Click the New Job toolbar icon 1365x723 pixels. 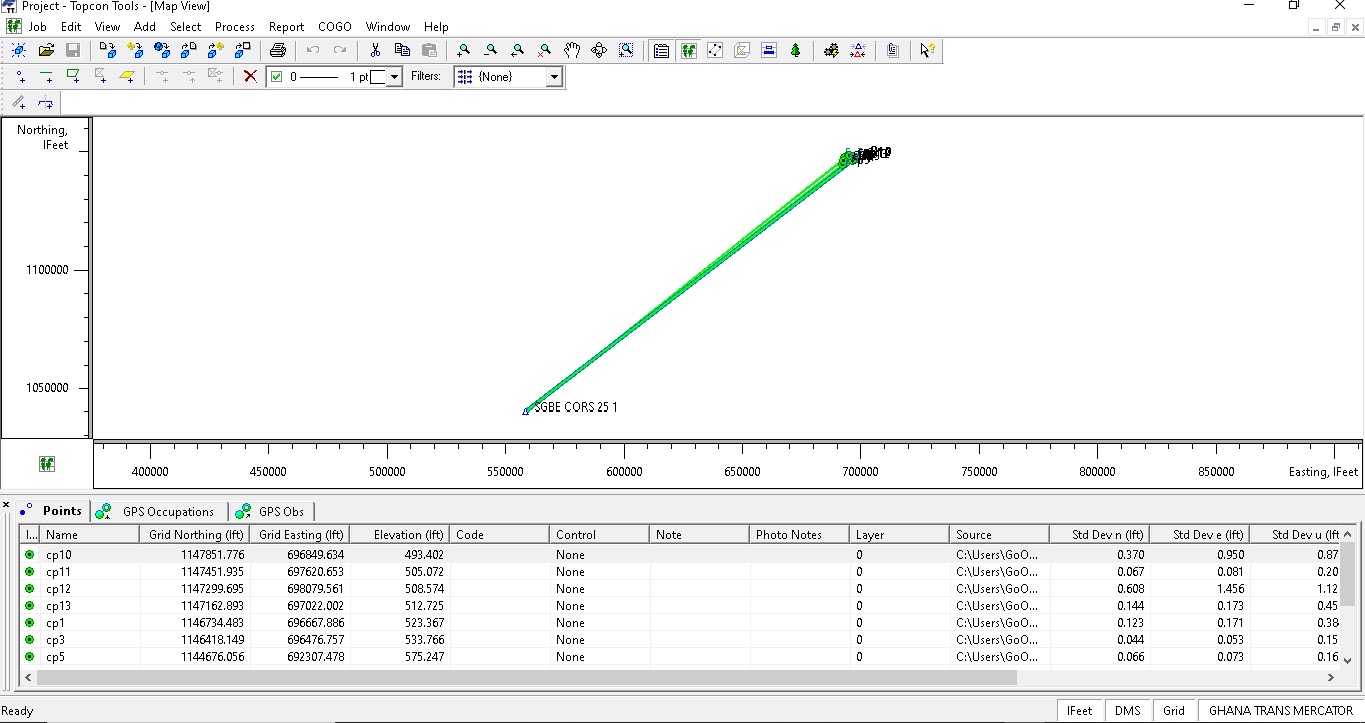click(x=19, y=50)
